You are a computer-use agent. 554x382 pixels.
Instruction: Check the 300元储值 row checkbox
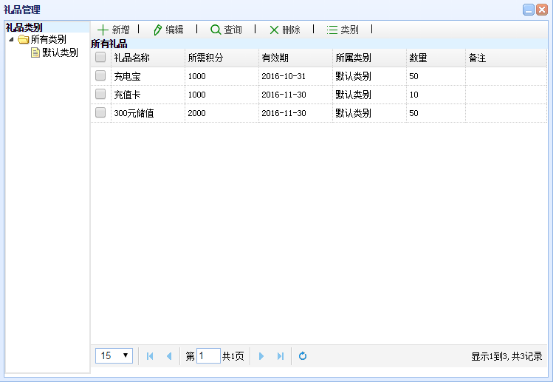[101, 113]
